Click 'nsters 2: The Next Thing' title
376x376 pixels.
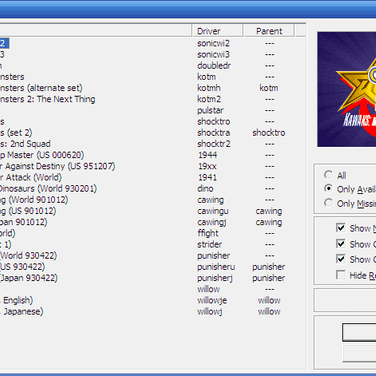pyautogui.click(x=48, y=99)
